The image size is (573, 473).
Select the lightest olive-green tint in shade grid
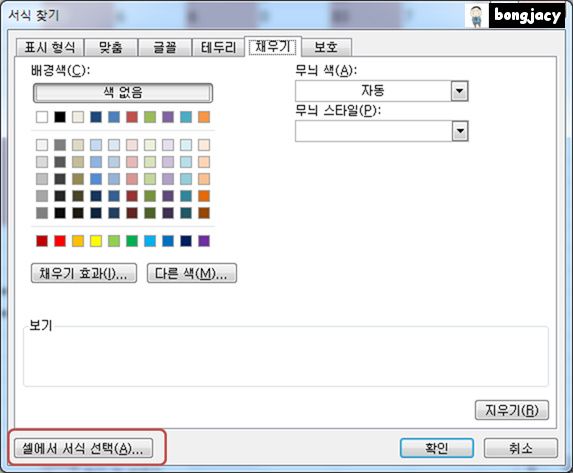point(150,145)
